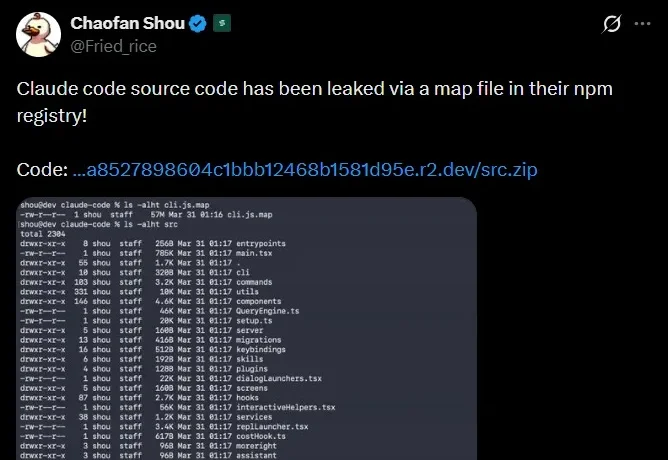
Task: Click the 'ls -alht cli.js.map' command line
Action: (115, 205)
